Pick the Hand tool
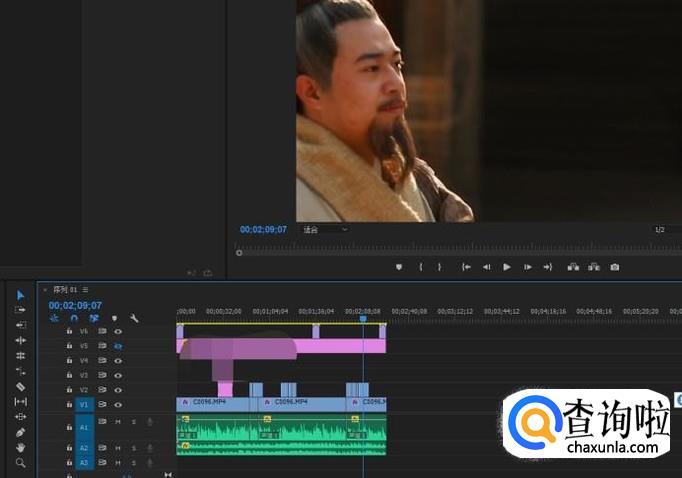The height and width of the screenshot is (478, 682). pos(21,447)
